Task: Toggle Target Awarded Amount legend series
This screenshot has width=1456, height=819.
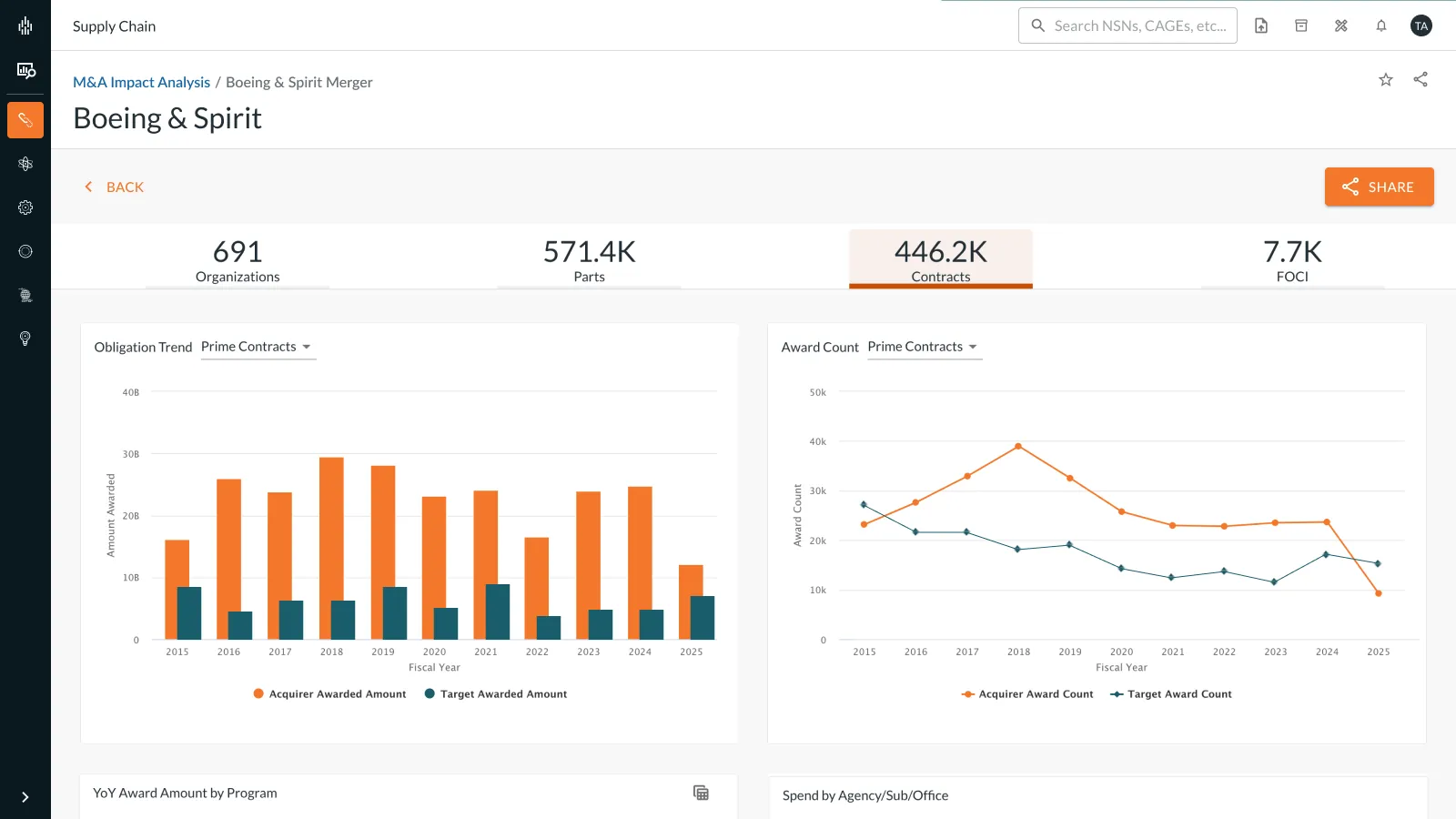Action: 496,693
